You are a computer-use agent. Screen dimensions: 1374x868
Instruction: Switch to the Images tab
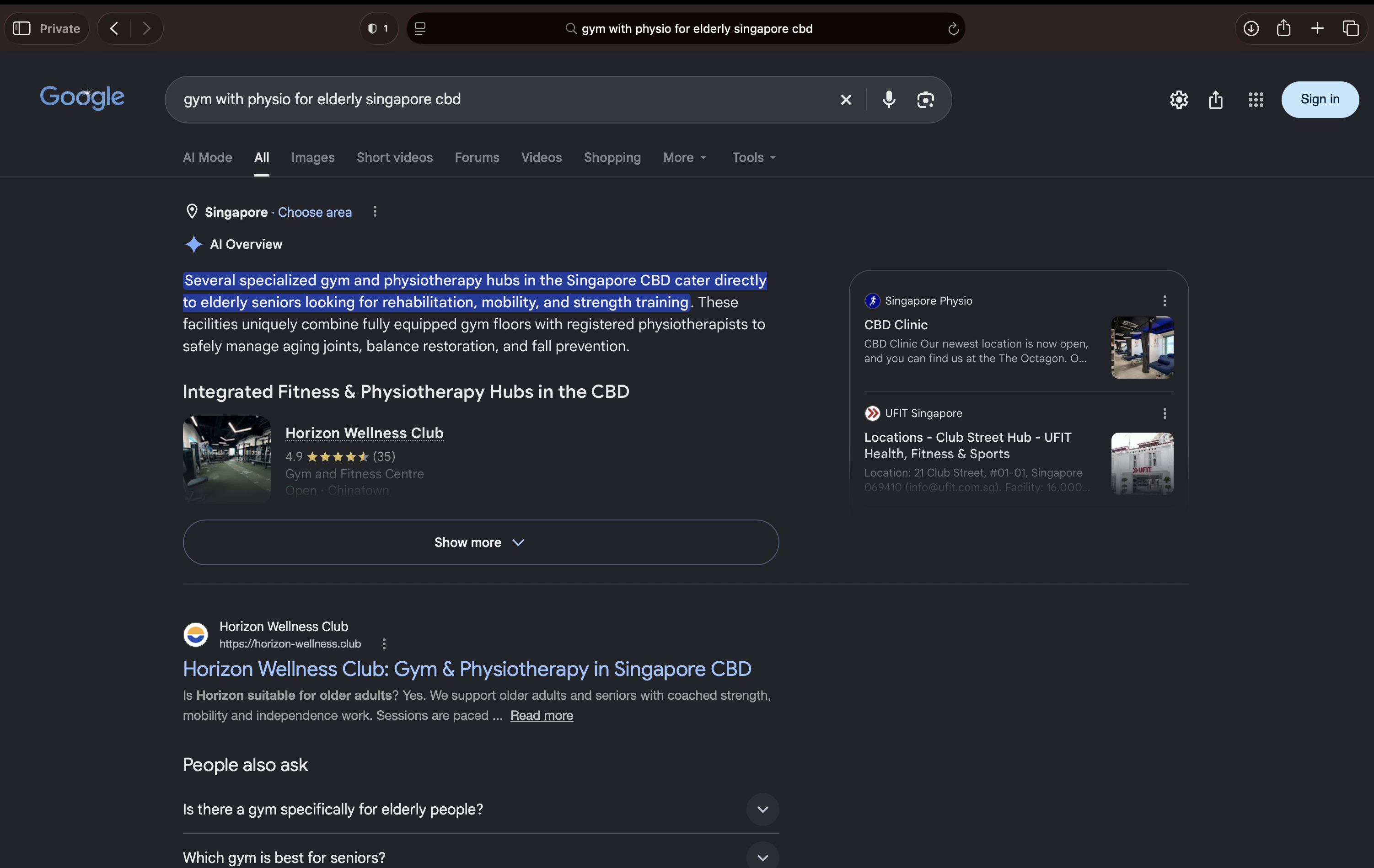coord(313,157)
